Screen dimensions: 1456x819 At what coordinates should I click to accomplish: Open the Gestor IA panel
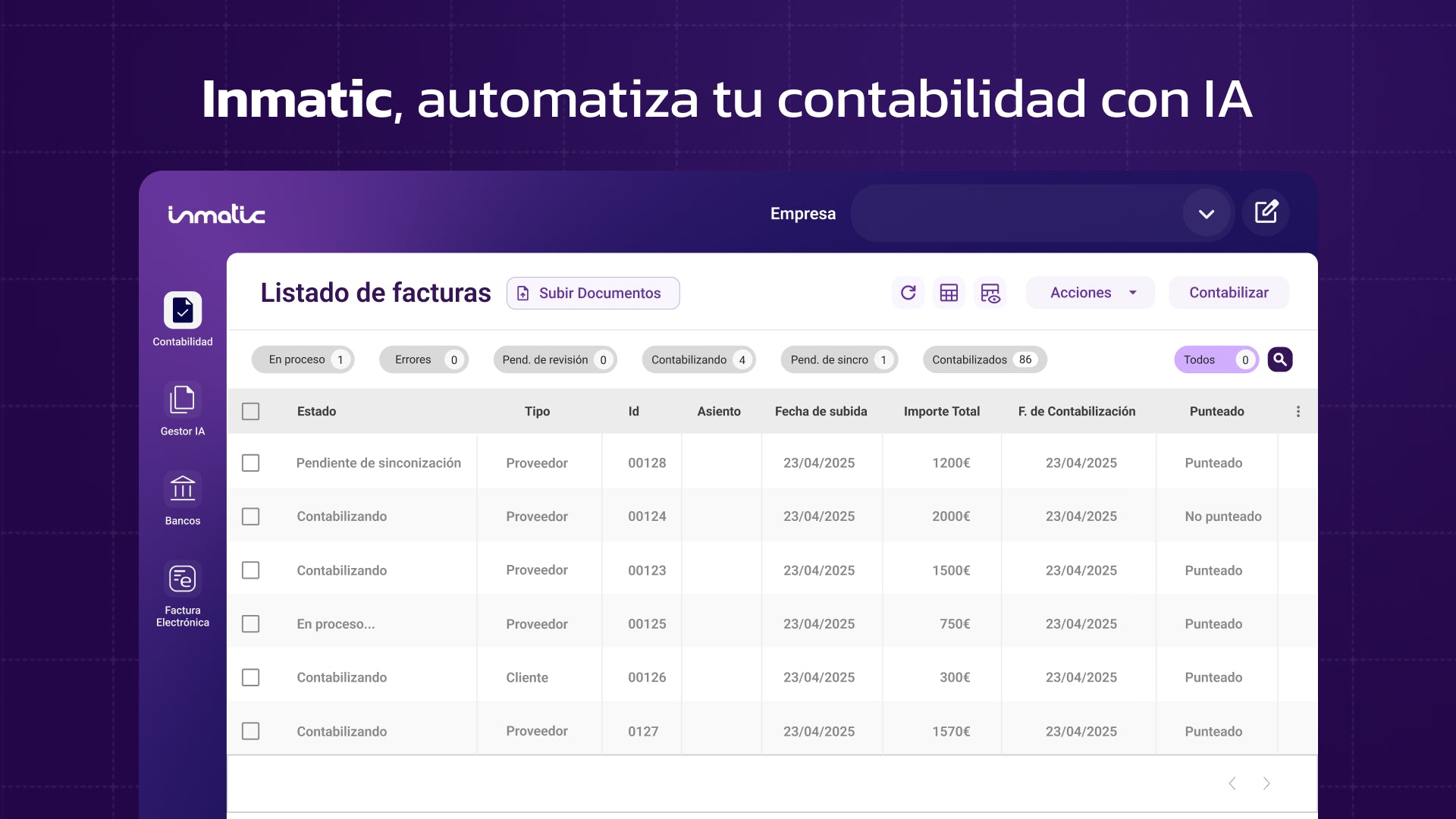(x=181, y=407)
